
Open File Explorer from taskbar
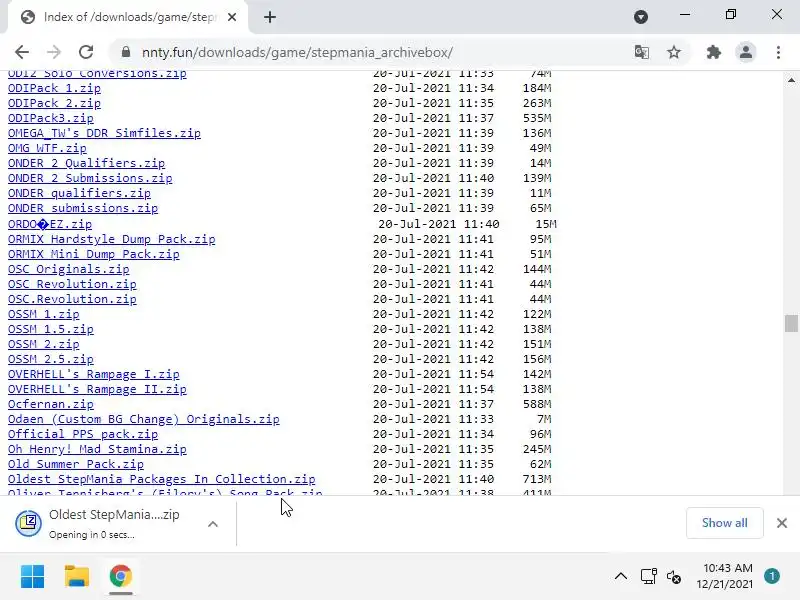77,577
